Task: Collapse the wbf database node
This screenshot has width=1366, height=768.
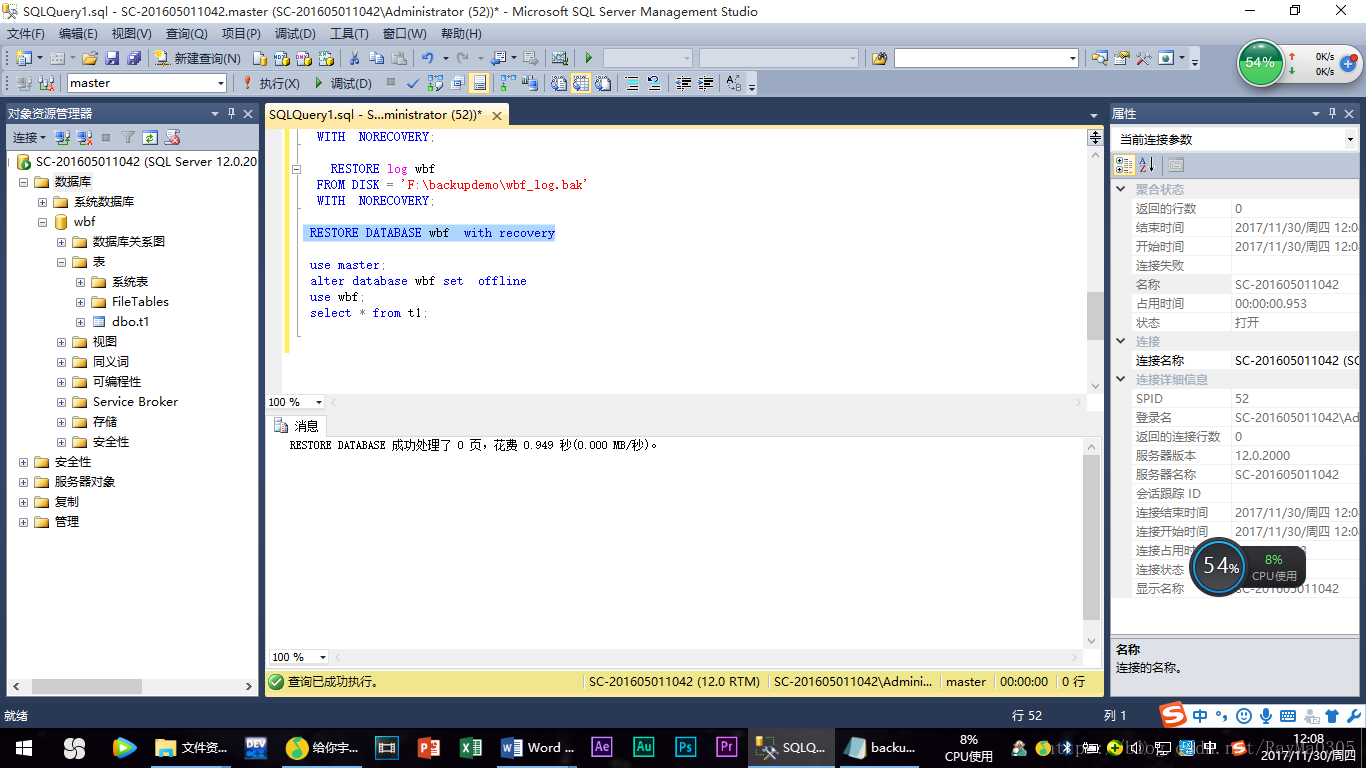Action: (x=42, y=222)
